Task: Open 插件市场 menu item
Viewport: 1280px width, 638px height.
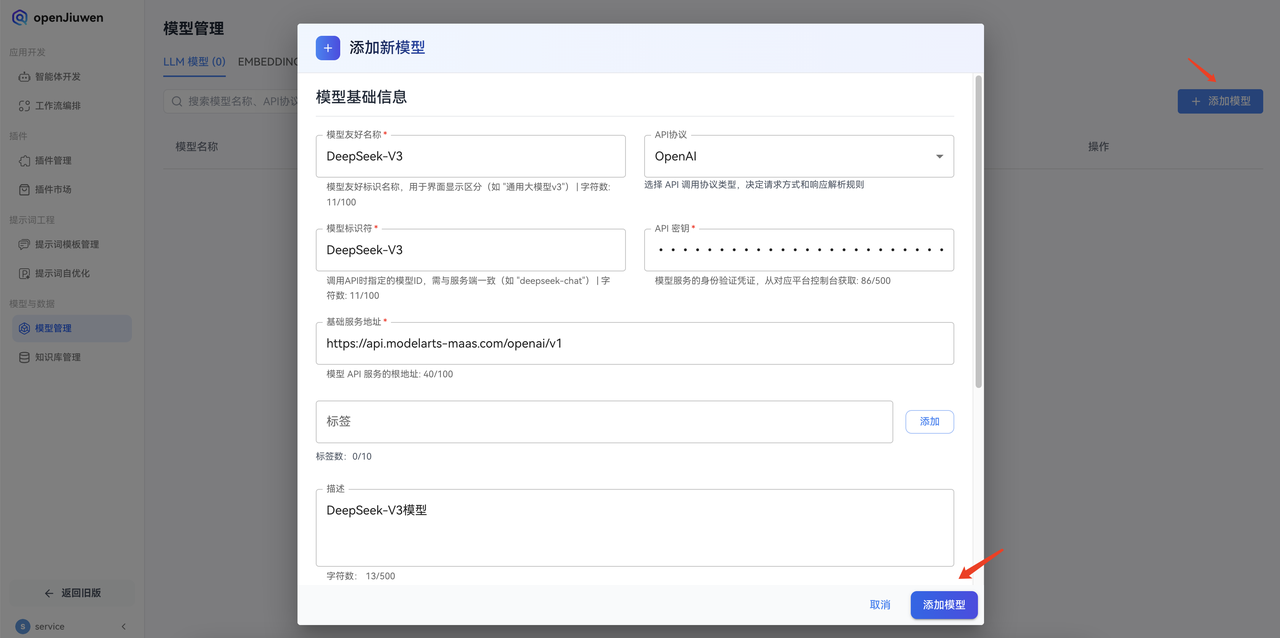Action: click(x=71, y=189)
